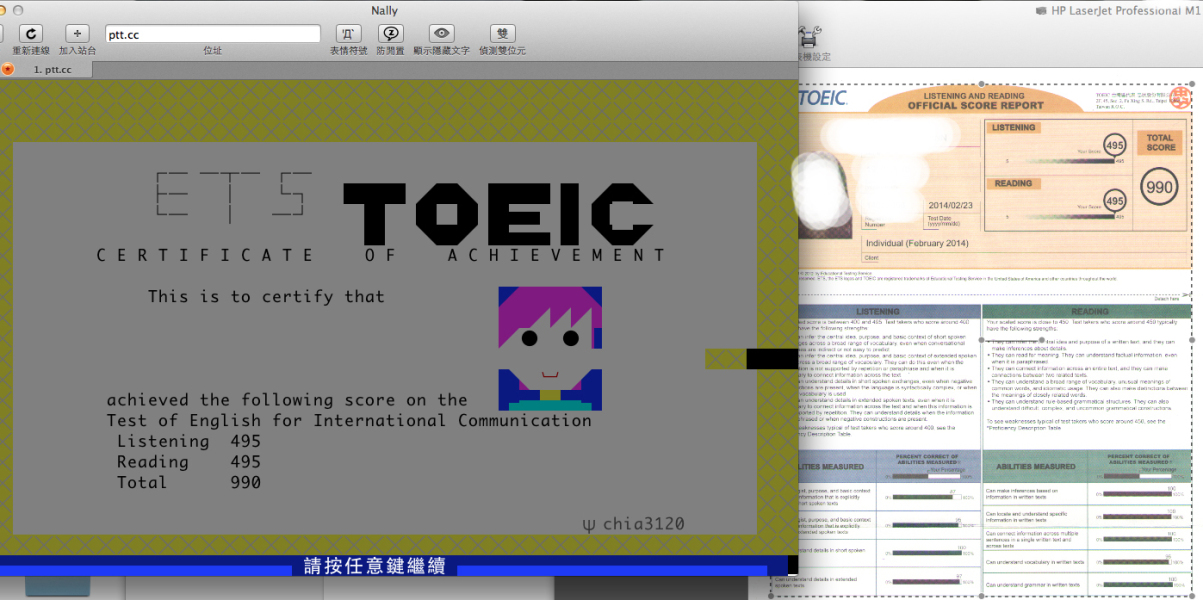The image size is (1203, 600).
Task: Select the "1. ptt.cc" tab
Action: tap(52, 69)
